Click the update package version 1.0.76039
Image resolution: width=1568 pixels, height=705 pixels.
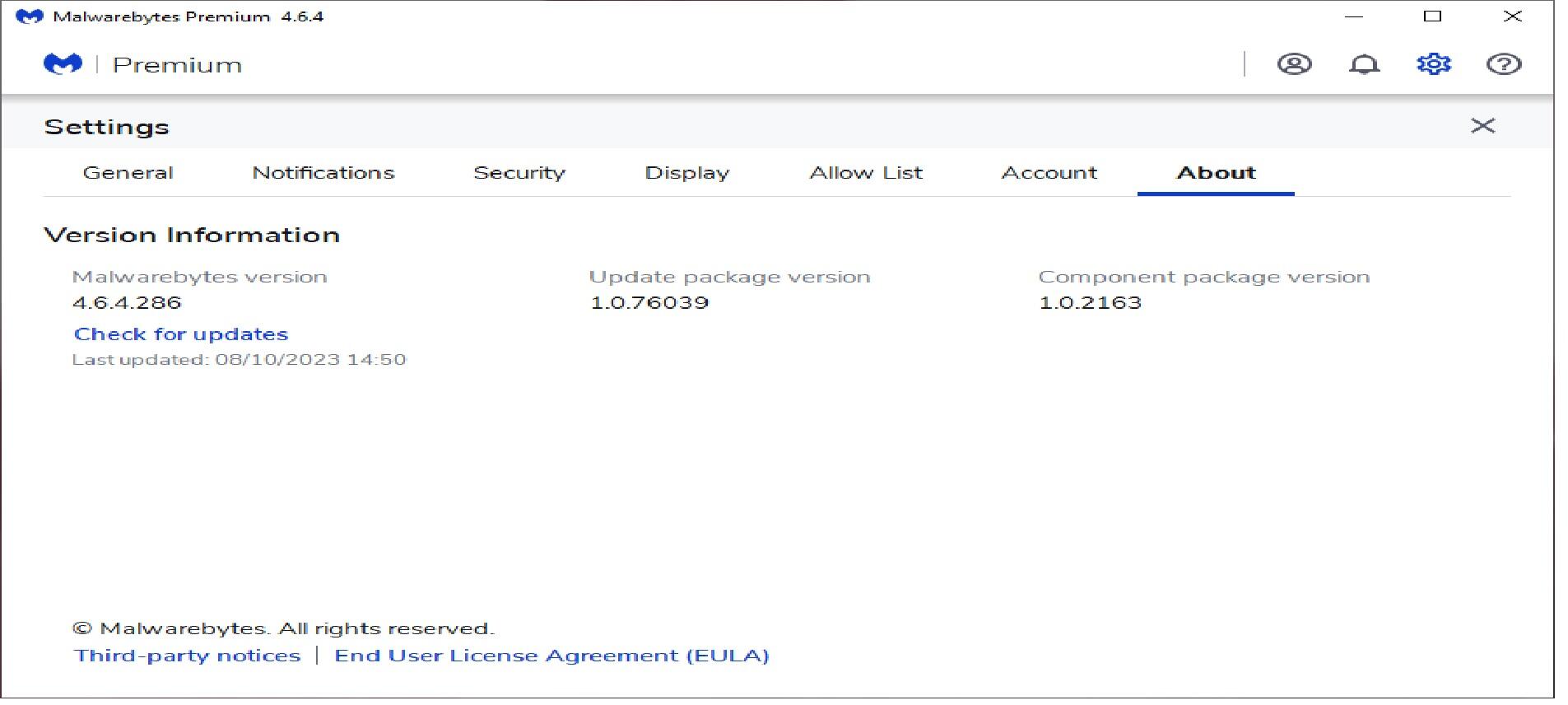649,302
